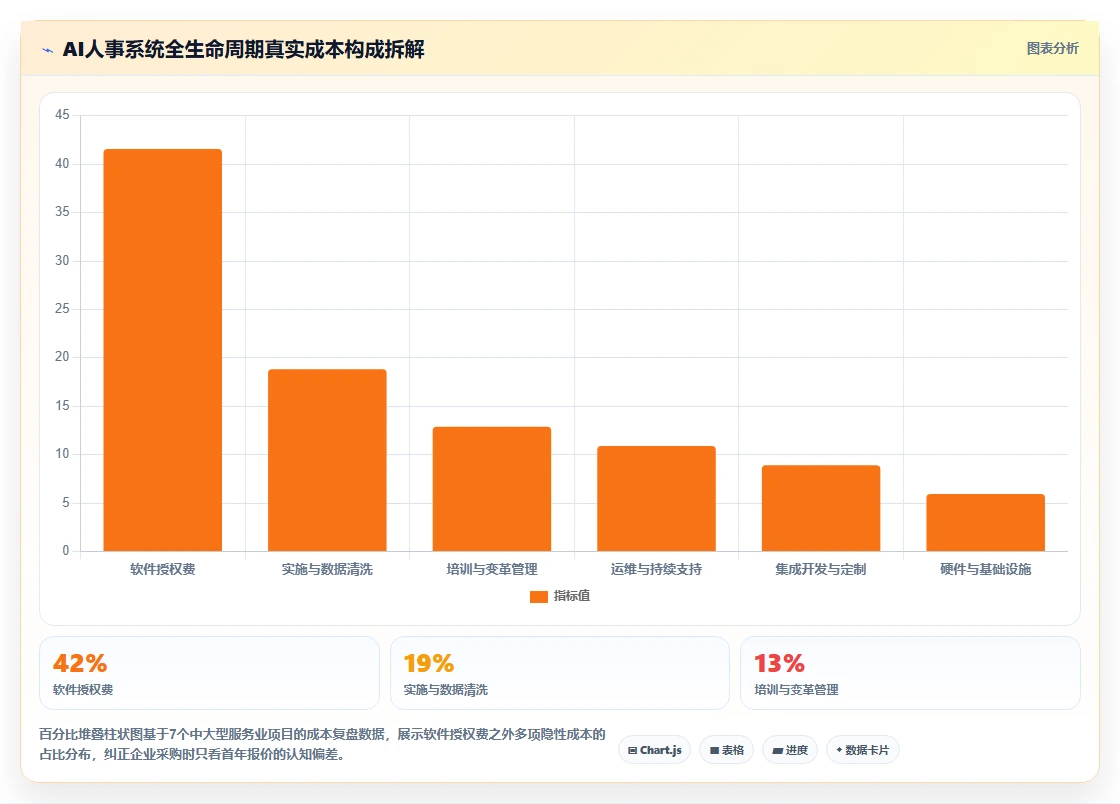Click x-axis label 硬件与基础设施
The width and height of the screenshot is (1120, 804).
pyautogui.click(x=986, y=569)
